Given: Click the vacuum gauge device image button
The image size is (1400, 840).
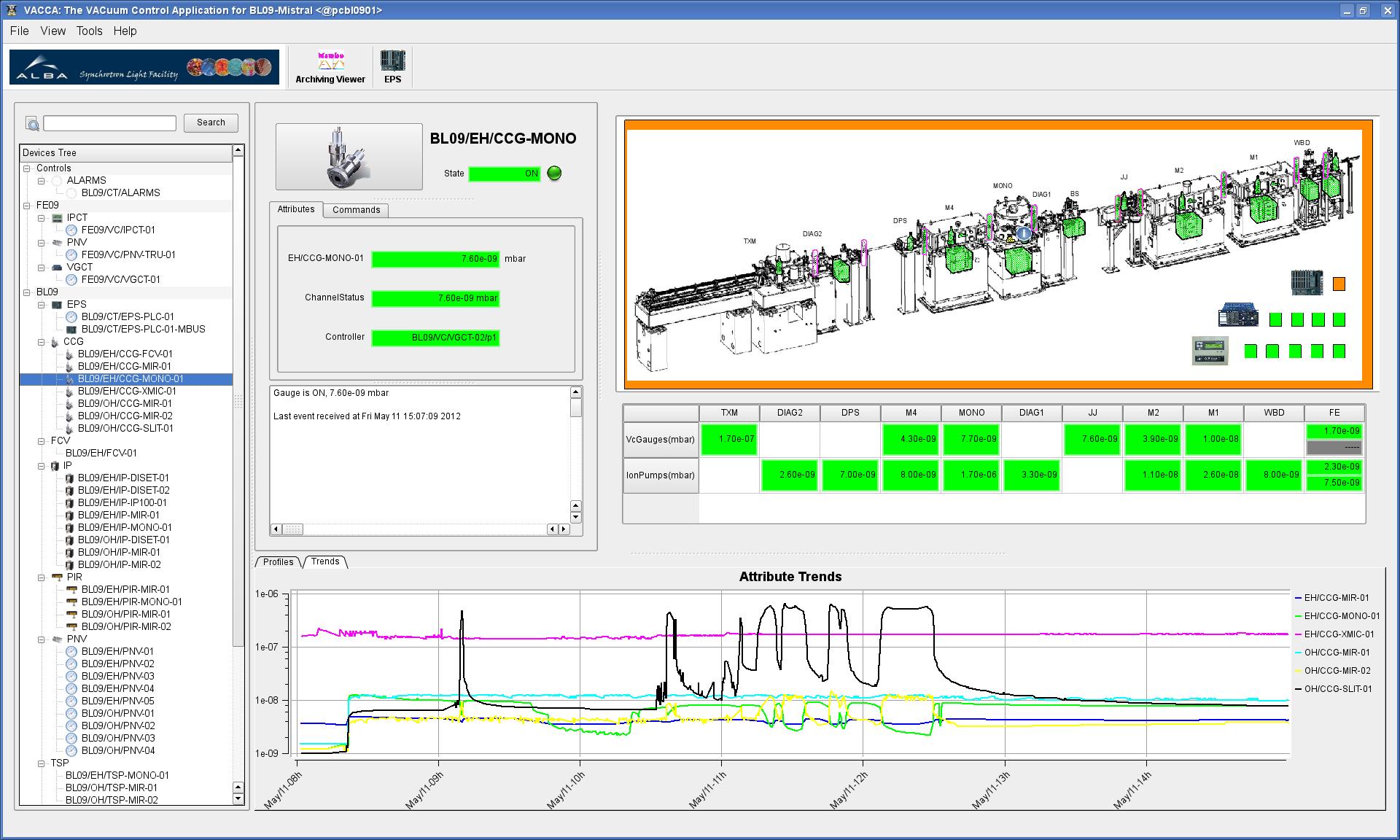Looking at the screenshot, I should 349,157.
